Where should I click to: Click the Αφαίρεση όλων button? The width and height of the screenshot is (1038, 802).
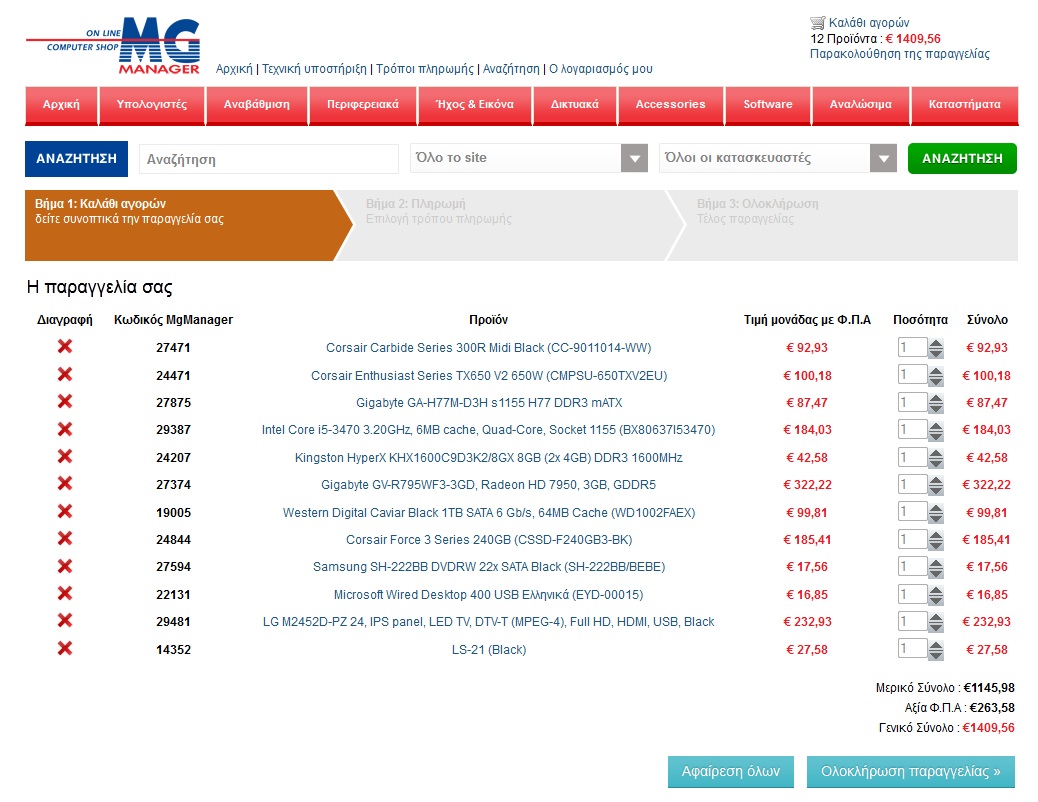pos(731,772)
